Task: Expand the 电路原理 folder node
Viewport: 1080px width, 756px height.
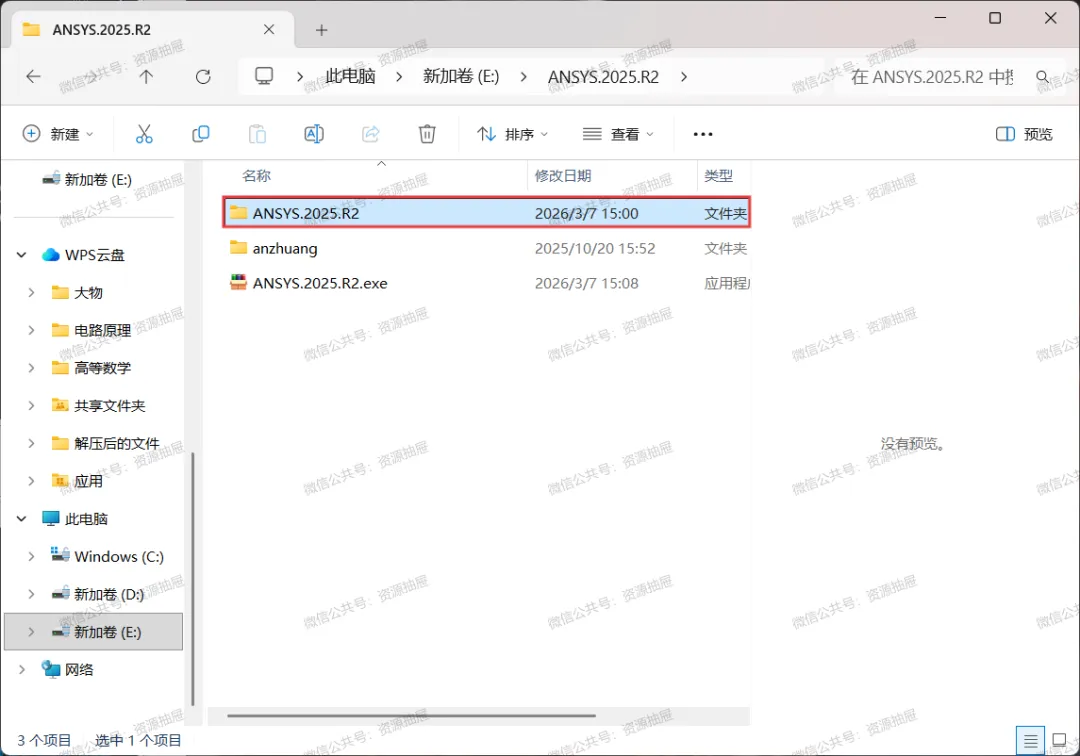Action: (31, 330)
